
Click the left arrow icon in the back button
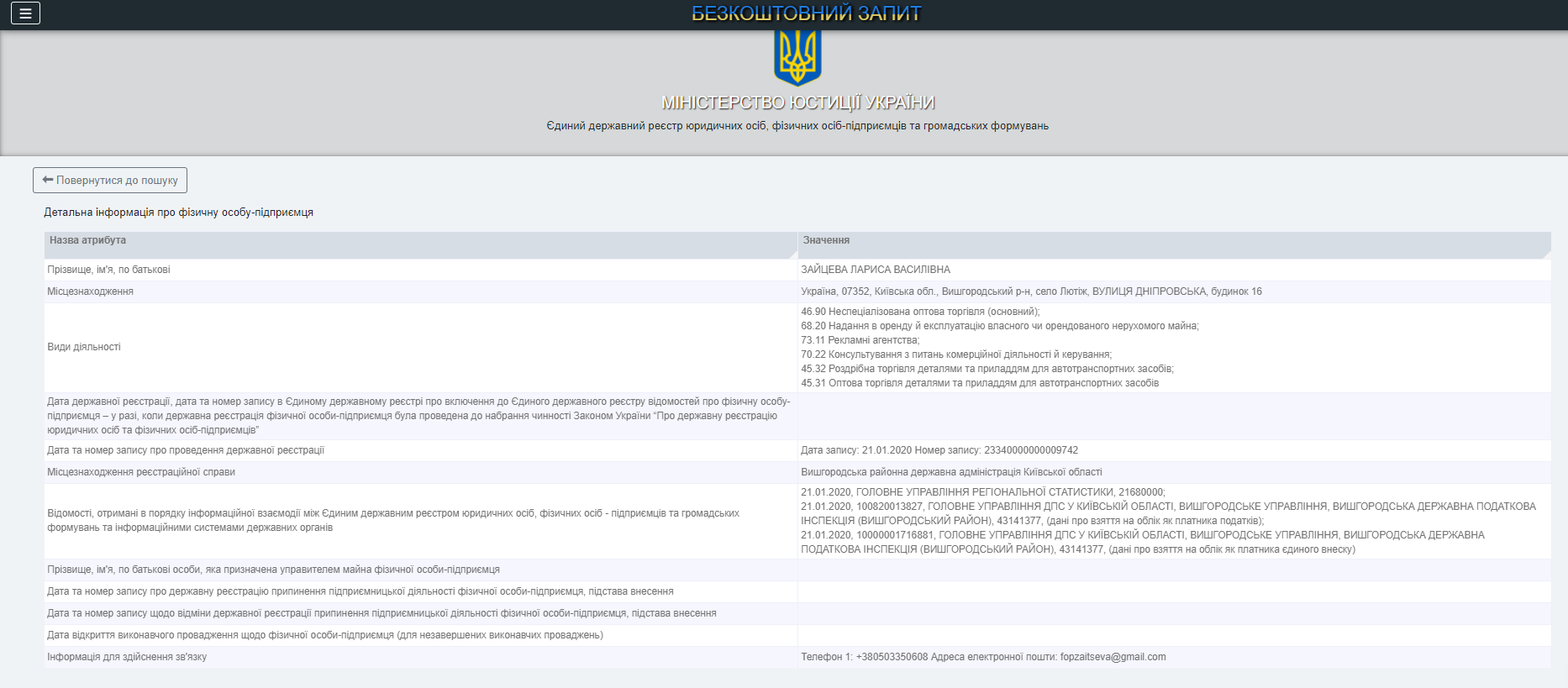tap(48, 180)
